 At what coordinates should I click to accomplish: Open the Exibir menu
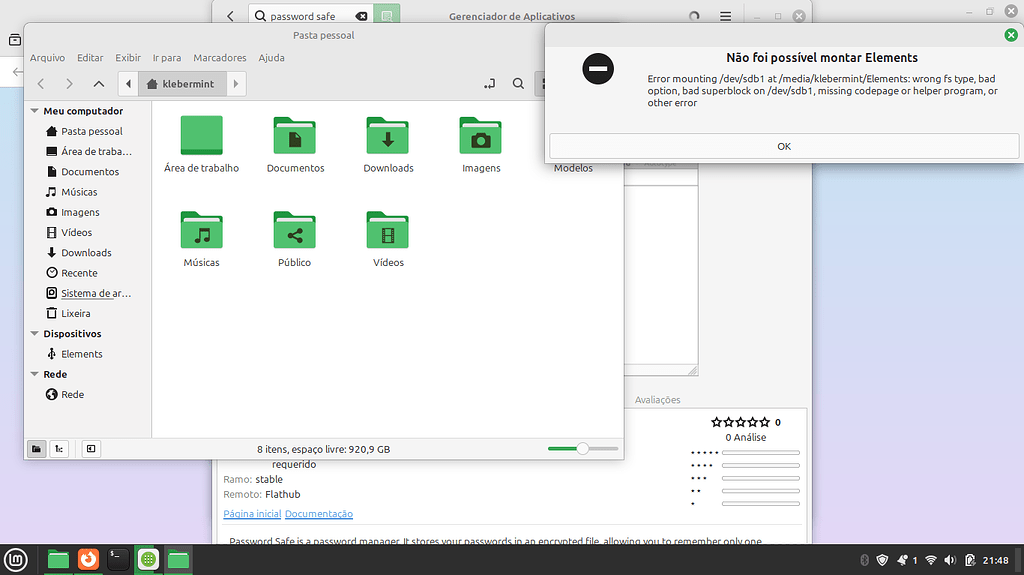click(128, 58)
